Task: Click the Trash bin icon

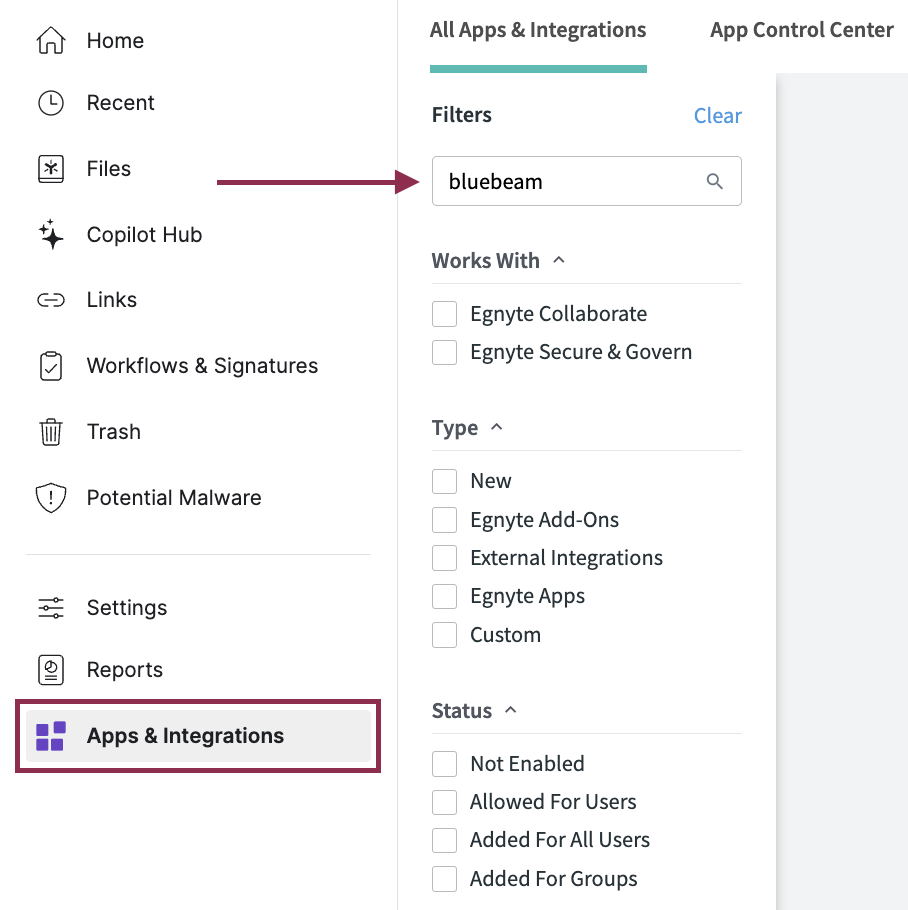Action: (51, 432)
